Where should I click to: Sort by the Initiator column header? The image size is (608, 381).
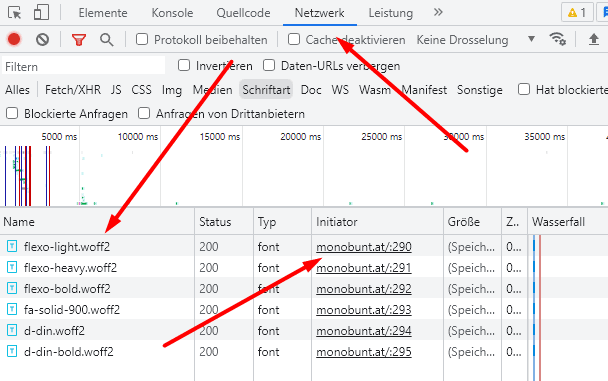click(377, 222)
